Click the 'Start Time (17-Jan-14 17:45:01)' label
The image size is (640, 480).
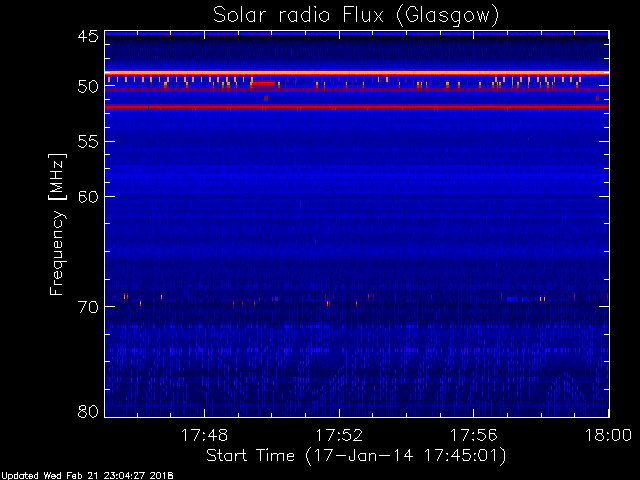tap(356, 456)
